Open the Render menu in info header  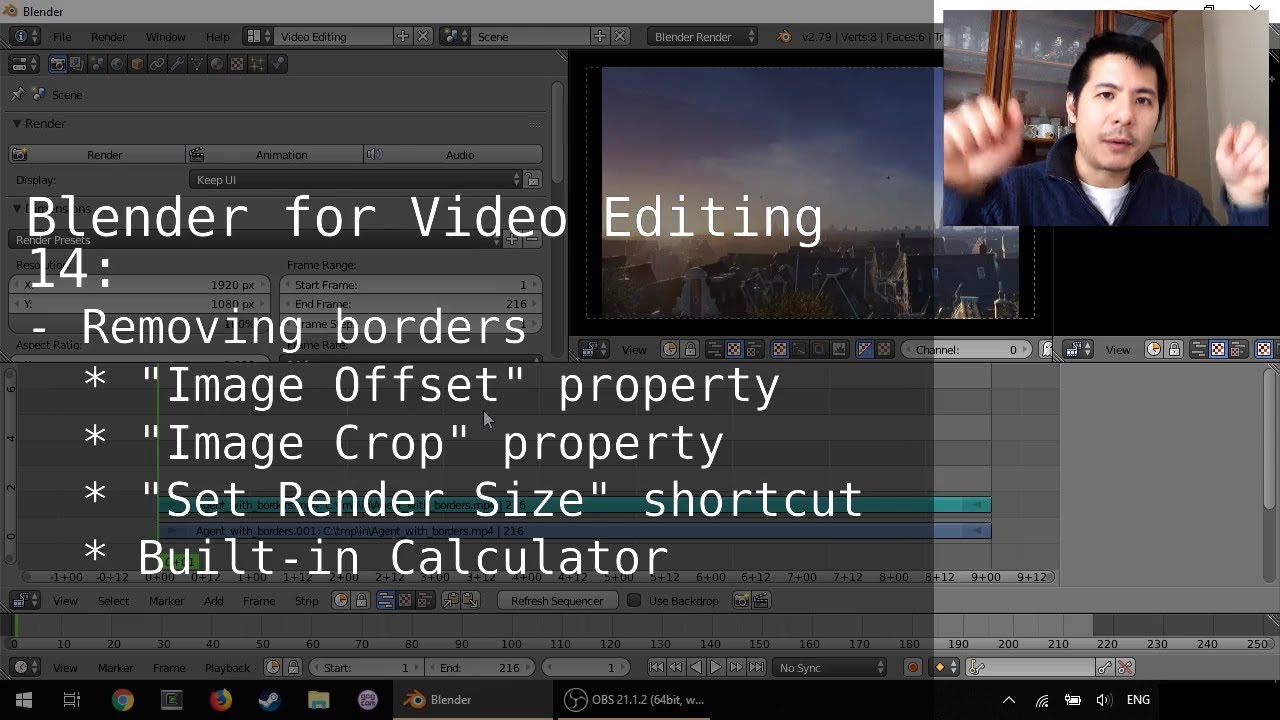[108, 36]
